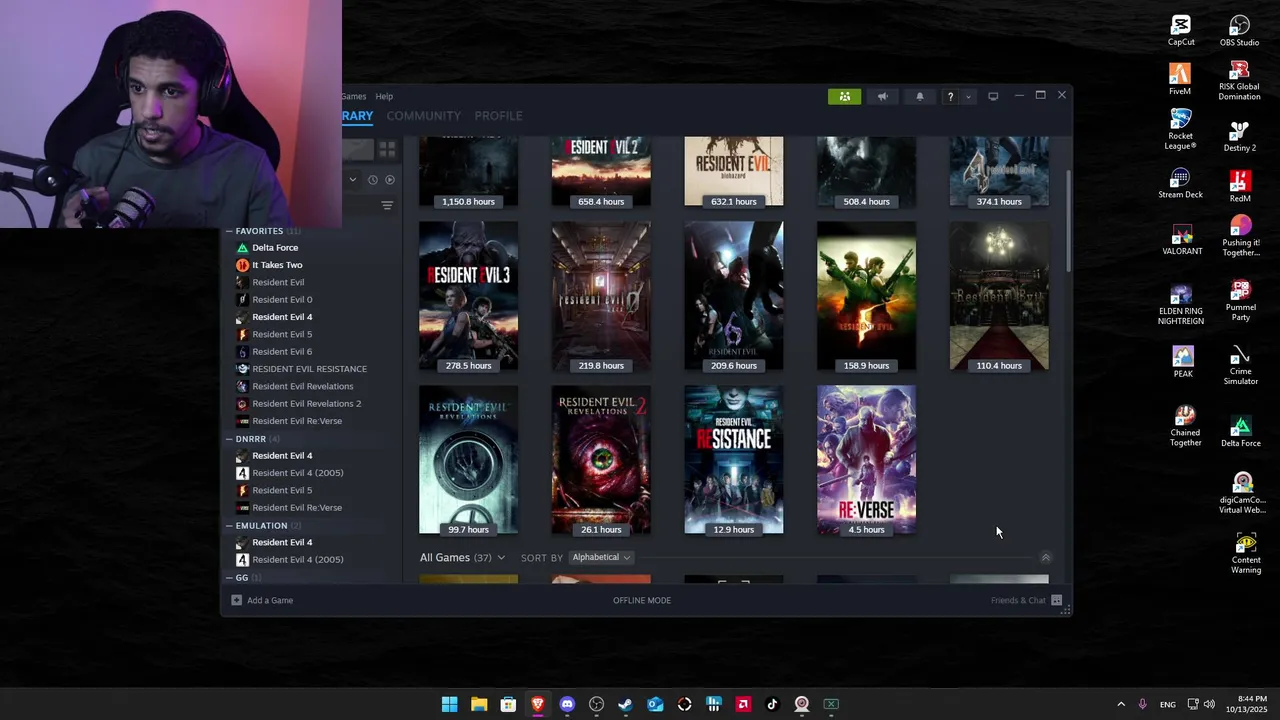Viewport: 1280px width, 720px height.
Task: Open digiCamControl Virtual Webcam desktop shortcut
Action: click(1242, 493)
